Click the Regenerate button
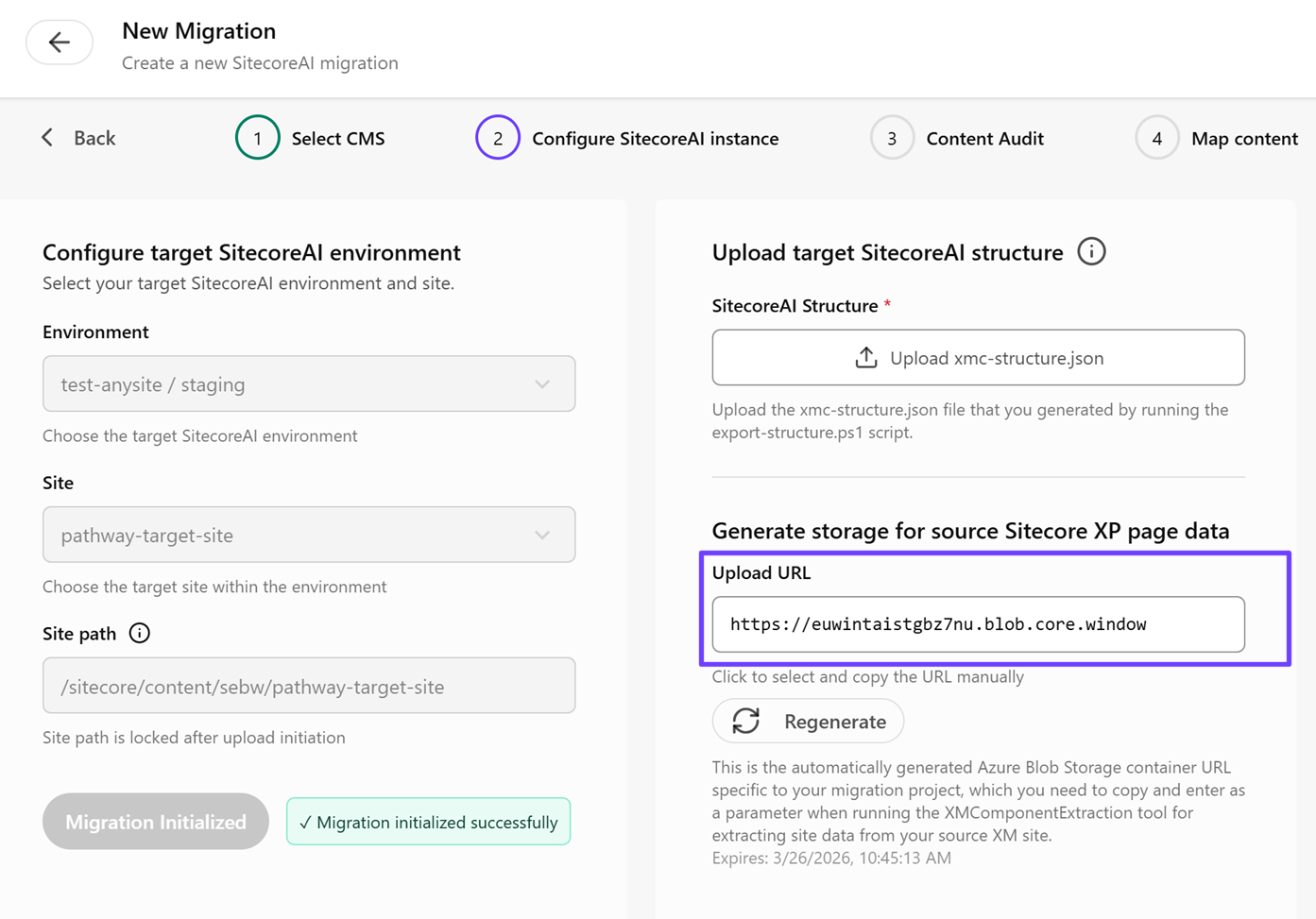 (x=808, y=722)
